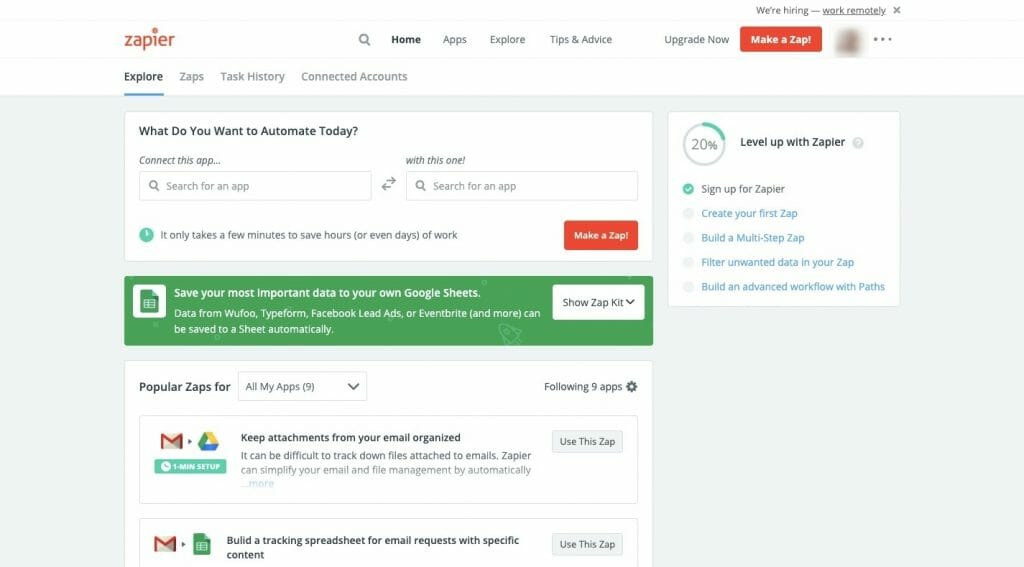
Task: Click the Google Sheets icon in green banner
Action: point(150,301)
